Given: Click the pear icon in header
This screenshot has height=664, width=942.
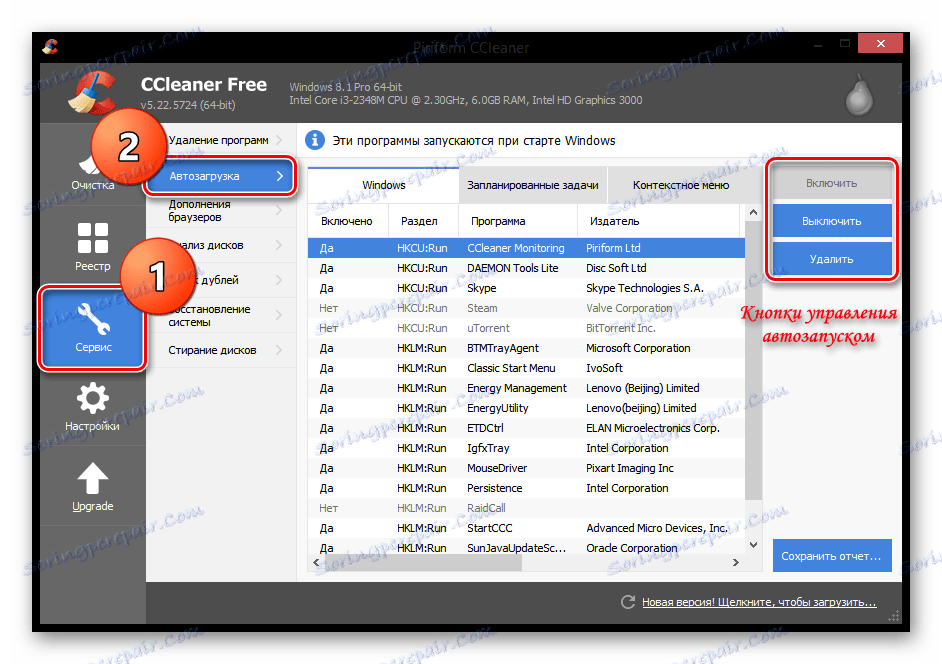Looking at the screenshot, I should 860,95.
